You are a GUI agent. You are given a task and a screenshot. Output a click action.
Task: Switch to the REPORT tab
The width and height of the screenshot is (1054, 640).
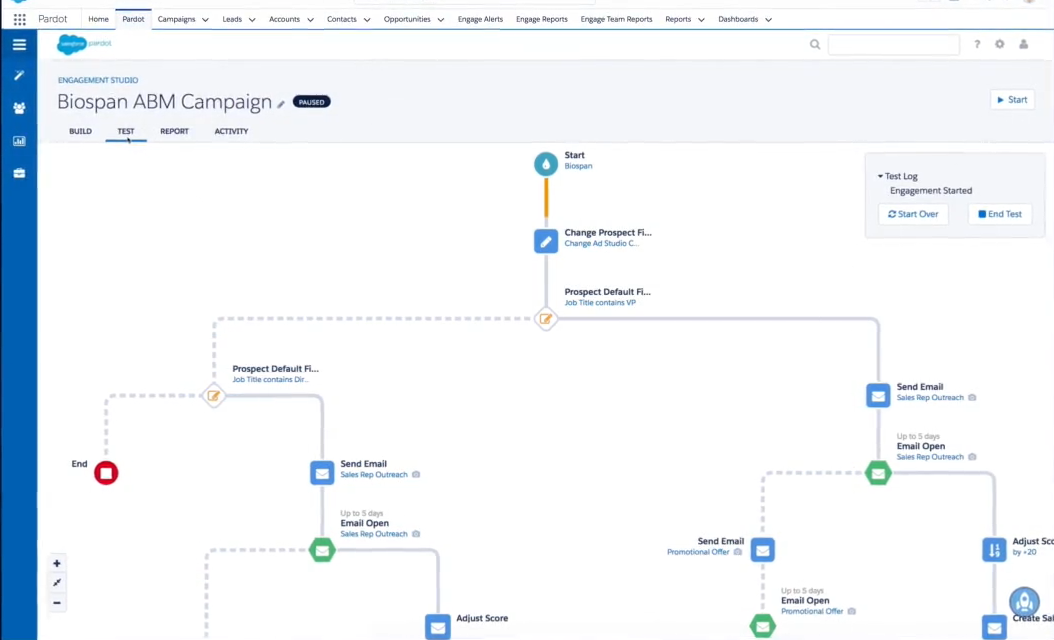point(174,131)
